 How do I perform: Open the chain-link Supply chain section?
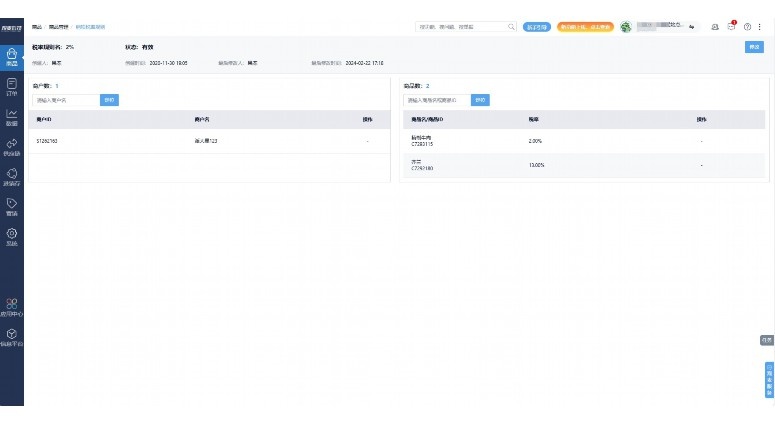click(x=12, y=147)
